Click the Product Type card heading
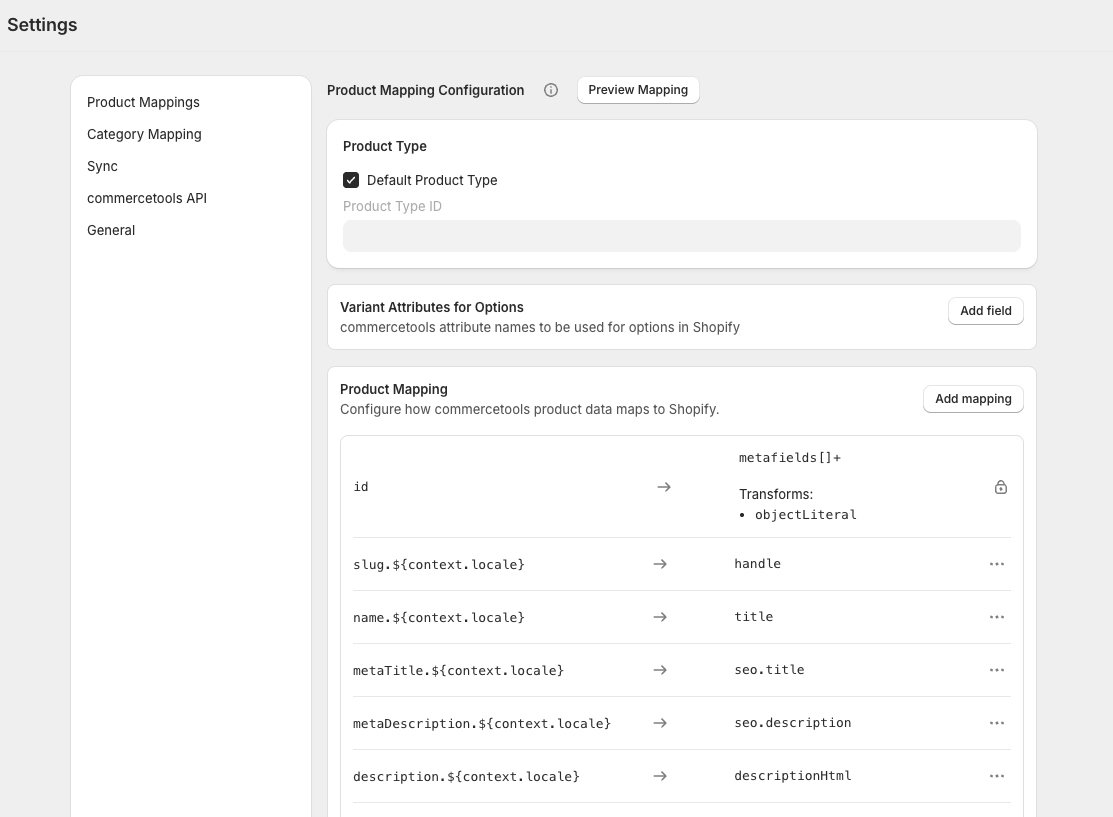Screen dimensions: 1113x817 [385, 146]
